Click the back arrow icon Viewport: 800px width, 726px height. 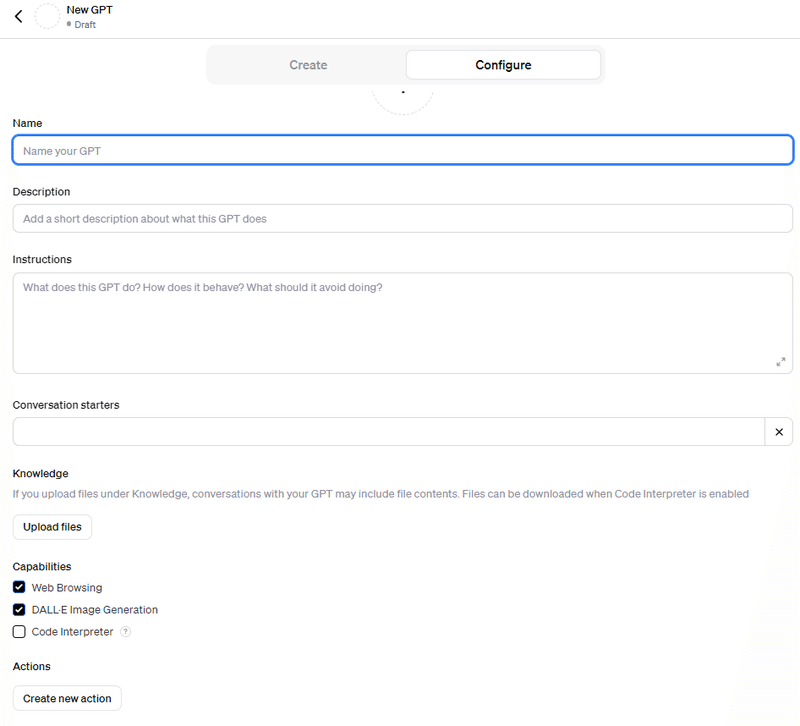click(18, 16)
